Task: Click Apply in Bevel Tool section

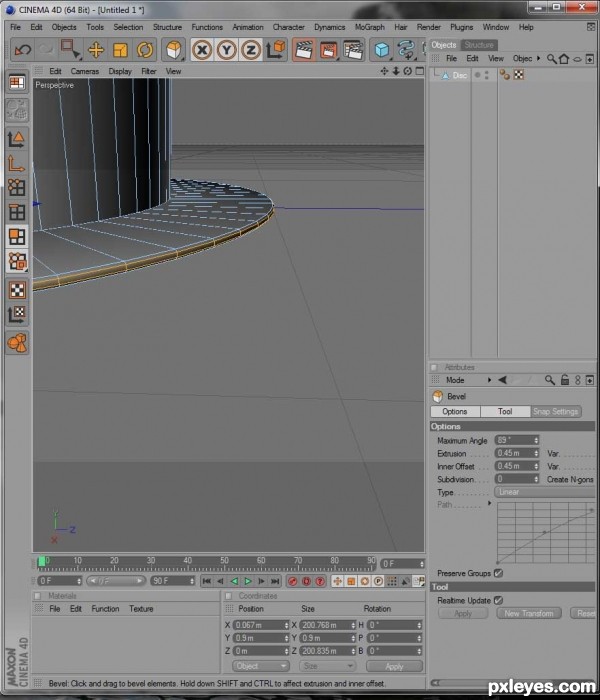Action: pos(463,613)
